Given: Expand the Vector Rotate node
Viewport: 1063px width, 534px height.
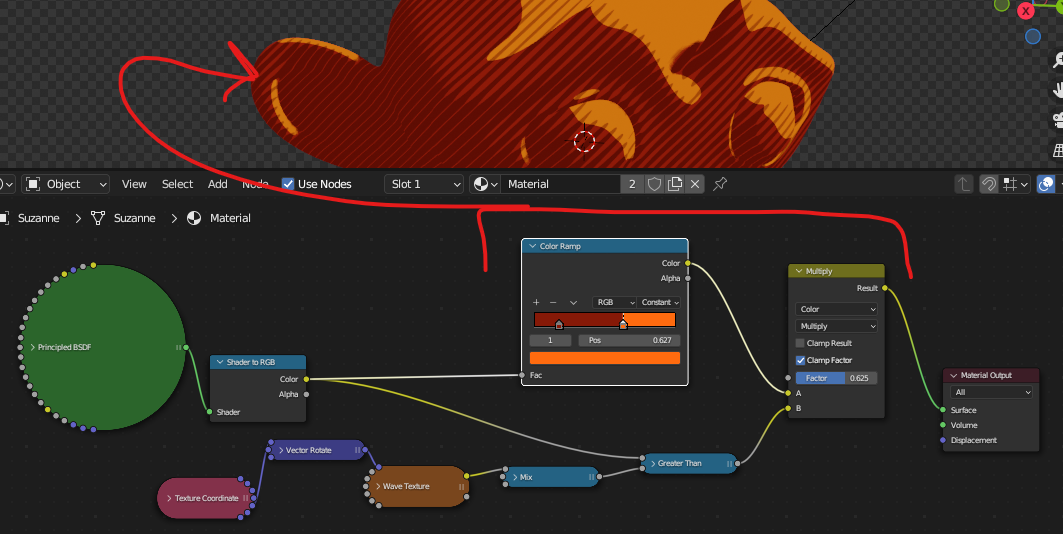Looking at the screenshot, I should coord(281,450).
